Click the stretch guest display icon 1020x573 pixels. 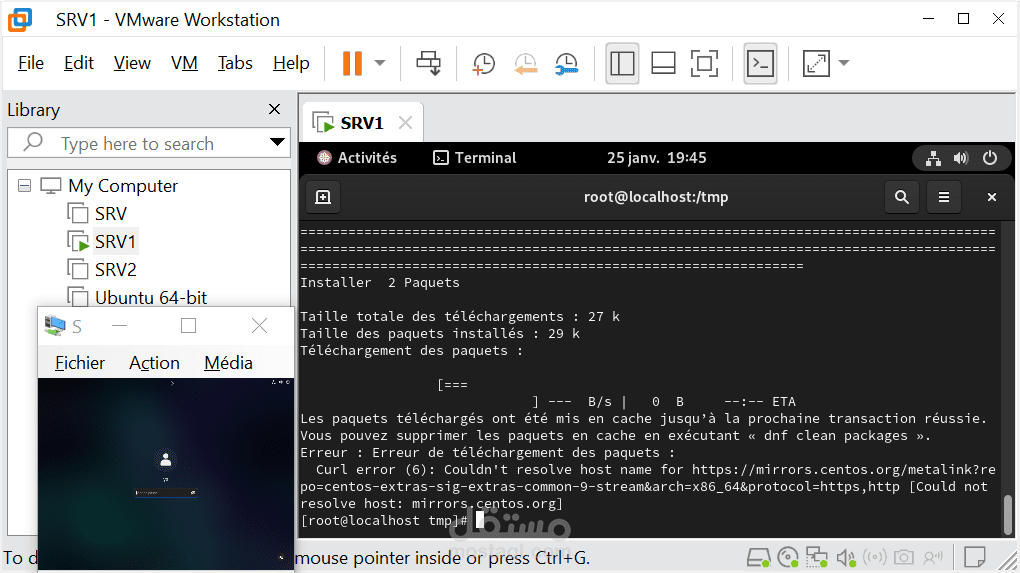816,63
